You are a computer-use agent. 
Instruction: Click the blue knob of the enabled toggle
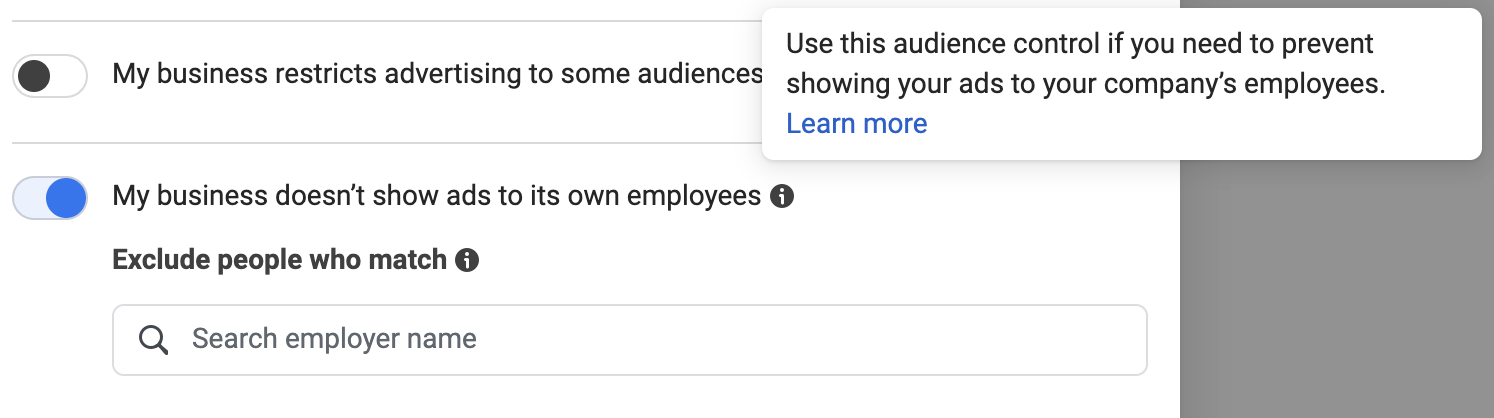click(66, 197)
